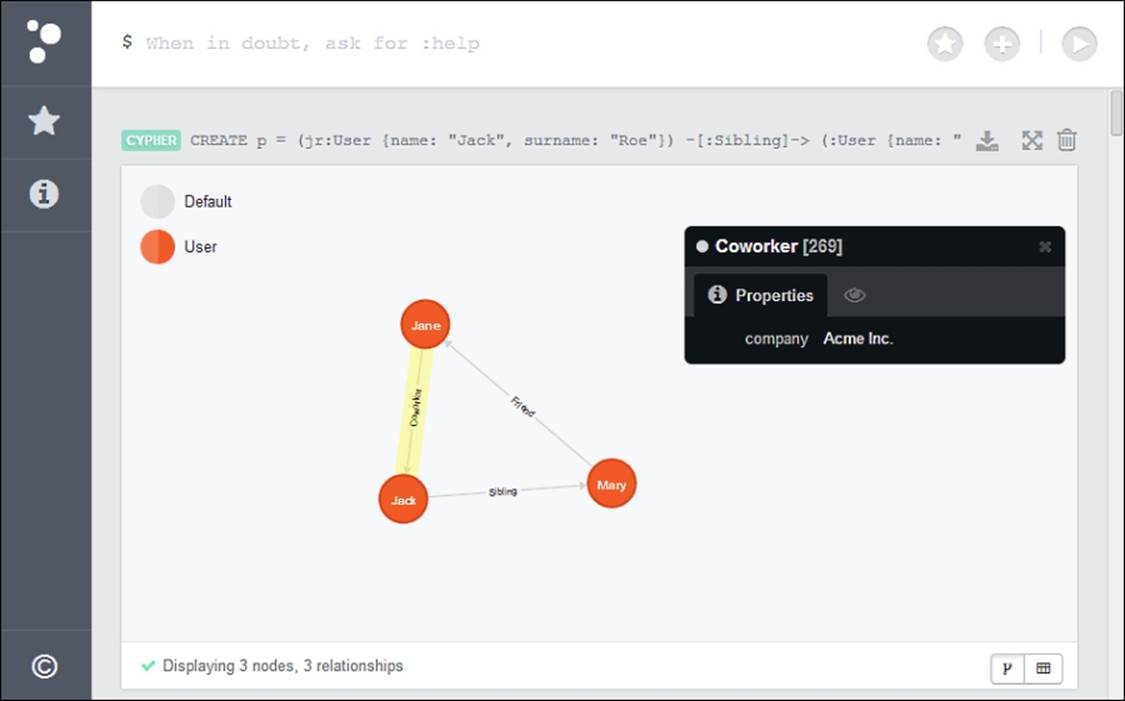The height and width of the screenshot is (701, 1125).
Task: Open the Favorites star in the sidebar
Action: pyautogui.click(x=44, y=121)
